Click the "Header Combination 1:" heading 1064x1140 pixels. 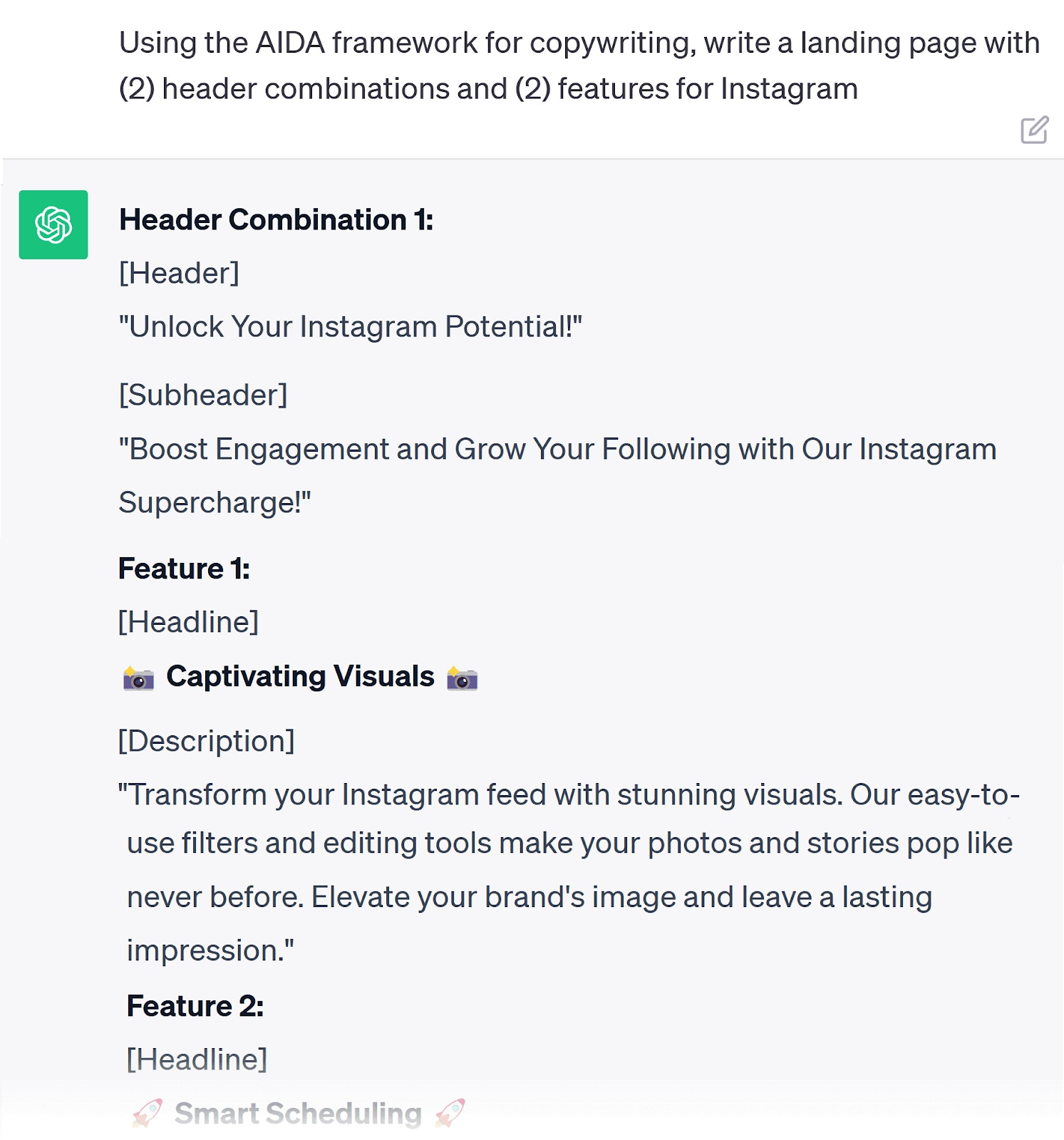tap(276, 219)
